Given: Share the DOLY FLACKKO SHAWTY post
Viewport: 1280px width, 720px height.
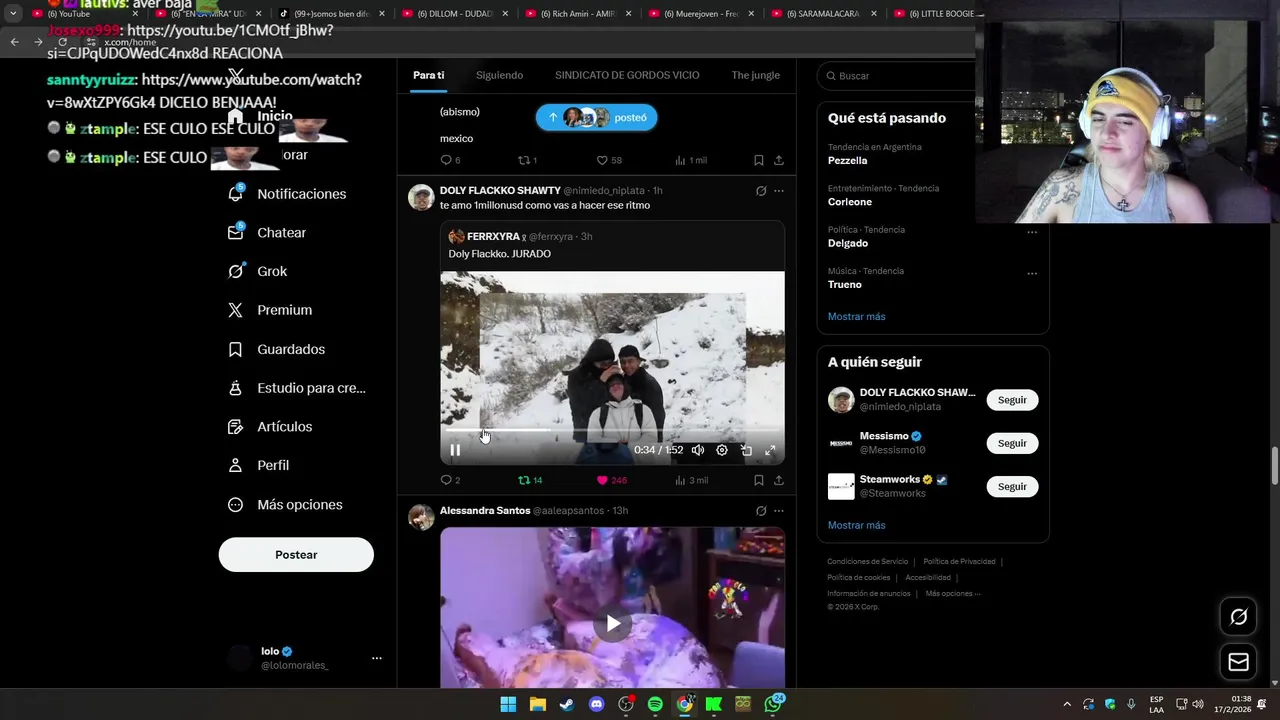Looking at the screenshot, I should tap(779, 480).
